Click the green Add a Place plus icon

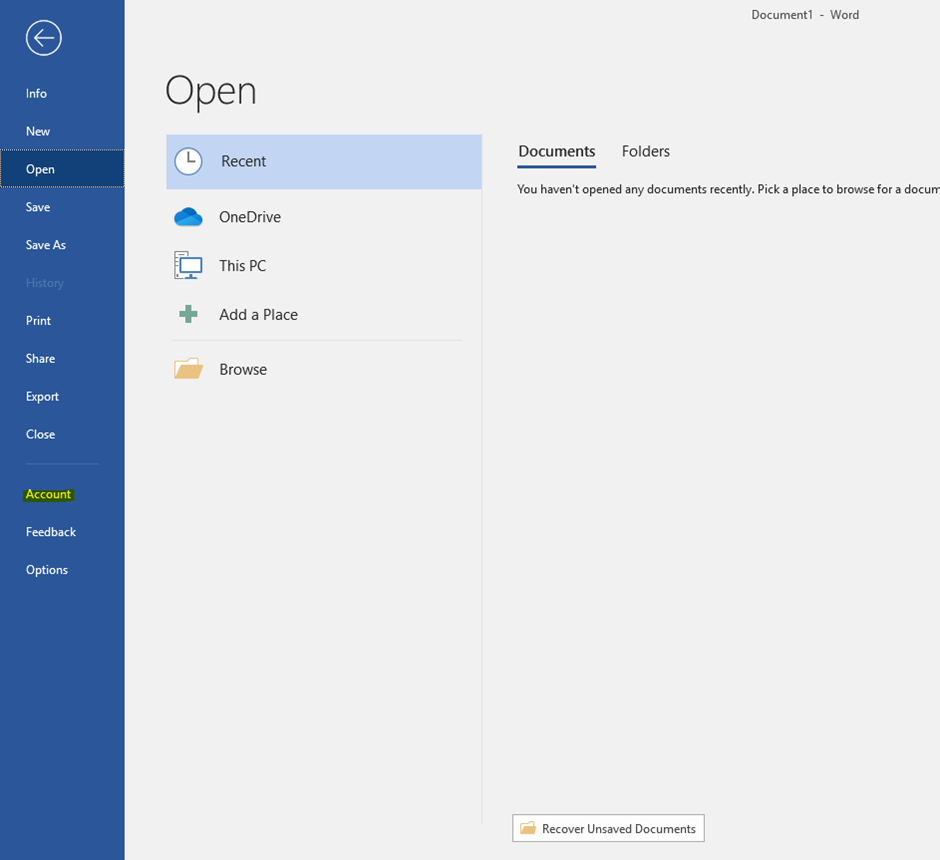188,314
